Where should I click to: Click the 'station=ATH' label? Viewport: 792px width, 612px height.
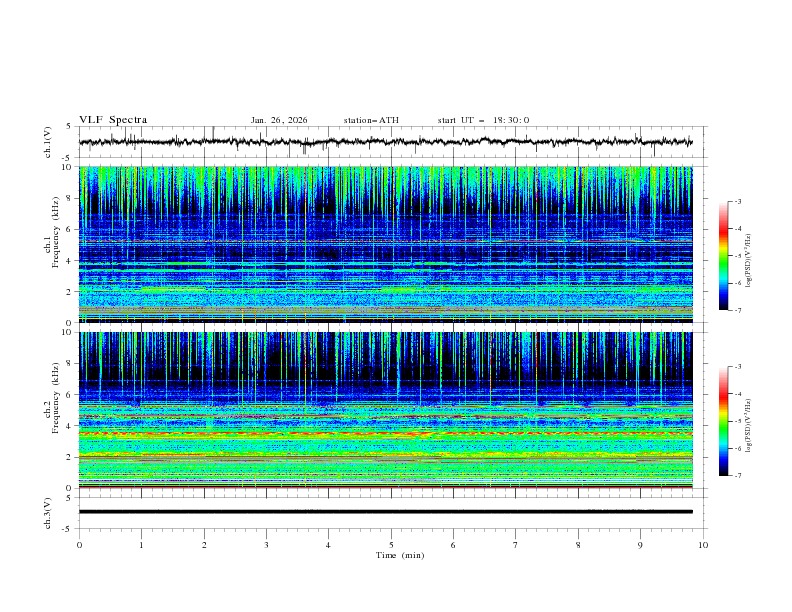pyautogui.click(x=371, y=120)
